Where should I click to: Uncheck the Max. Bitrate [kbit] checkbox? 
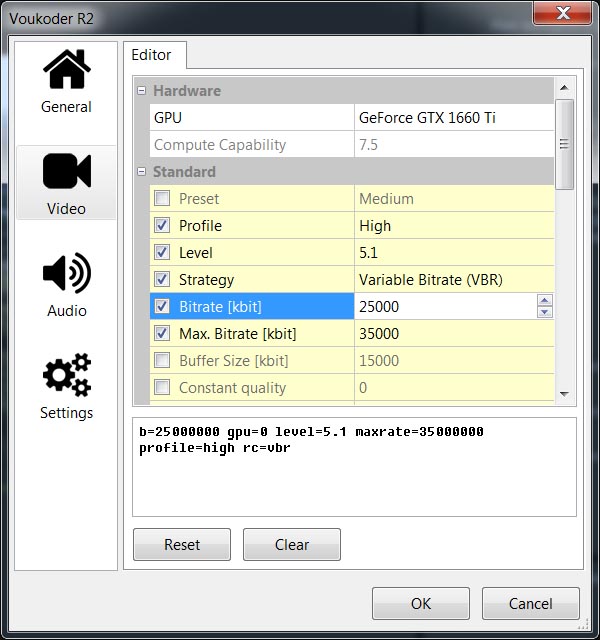click(162, 333)
